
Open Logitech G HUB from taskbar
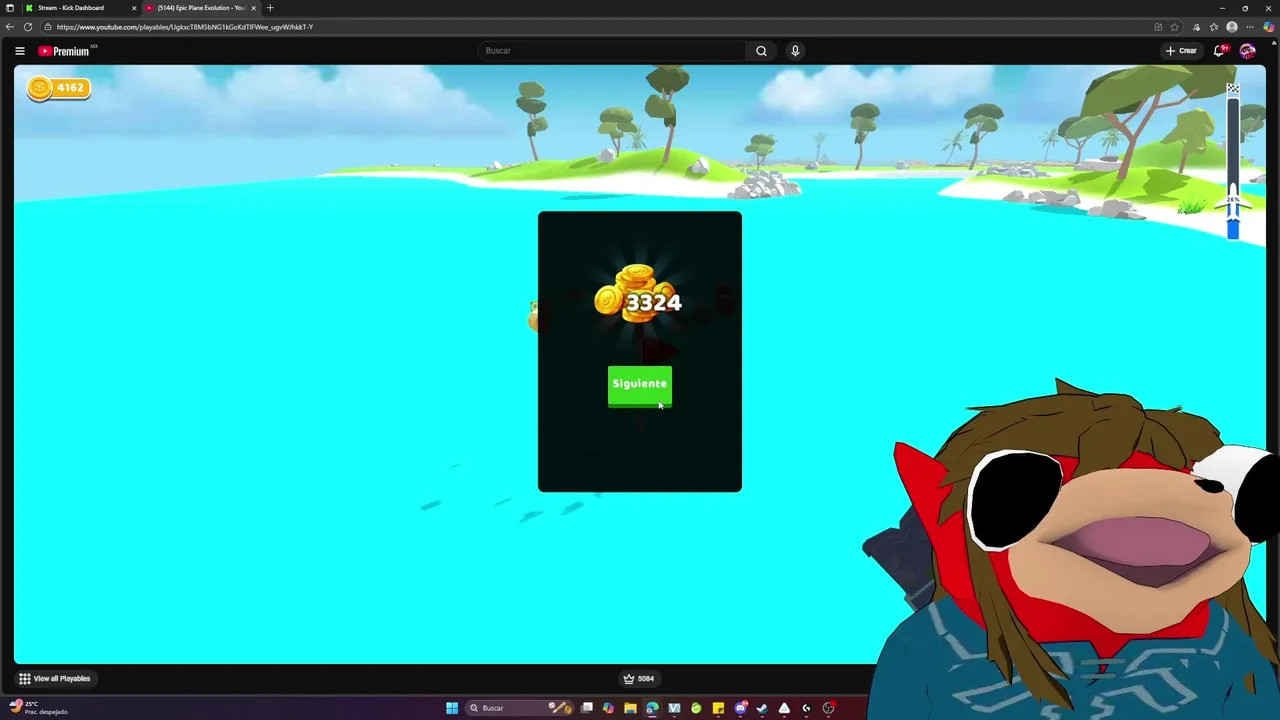[x=806, y=708]
